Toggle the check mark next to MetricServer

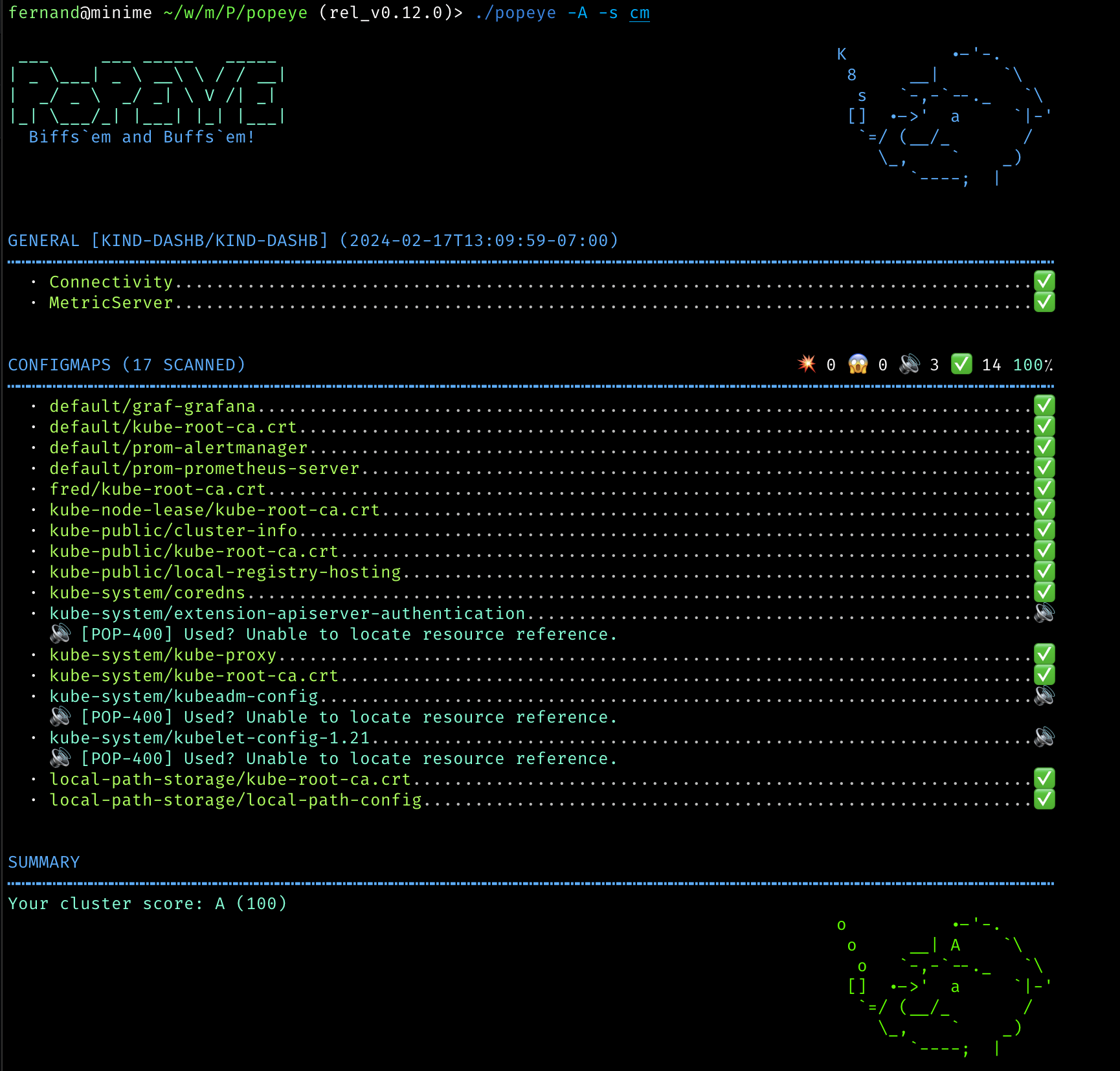click(1044, 302)
